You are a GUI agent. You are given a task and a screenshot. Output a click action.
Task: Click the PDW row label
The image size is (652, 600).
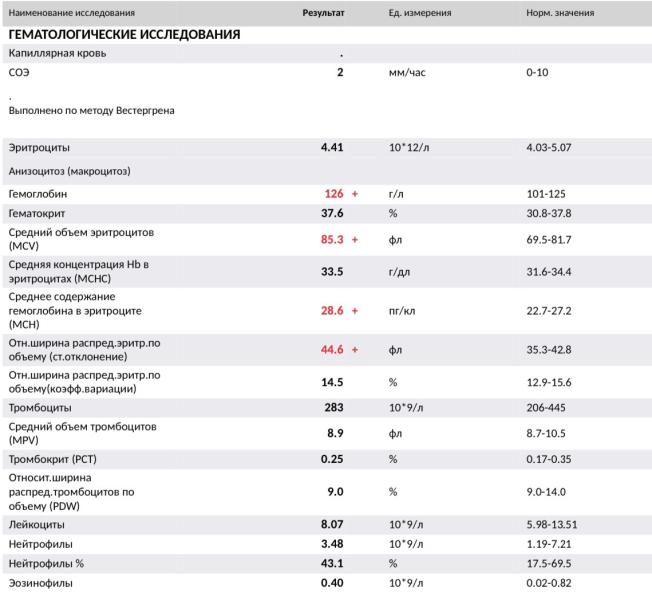coord(71,492)
